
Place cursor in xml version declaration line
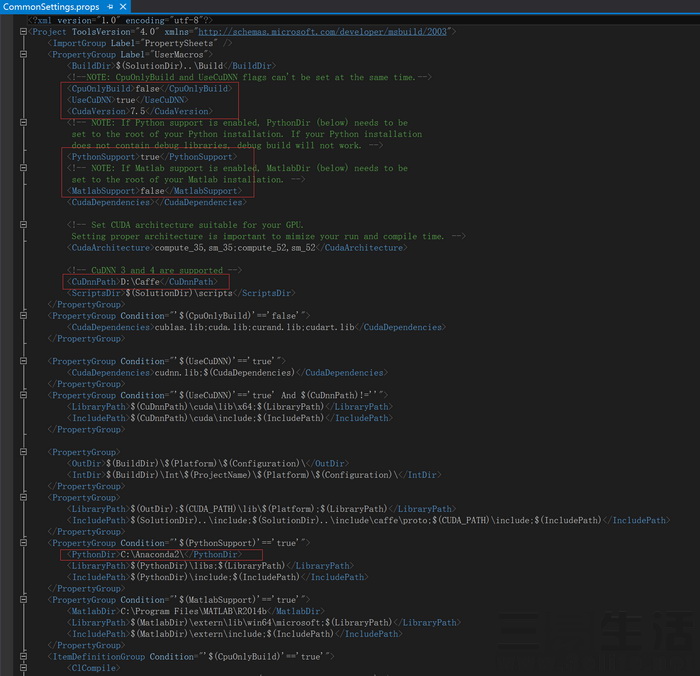(120, 21)
